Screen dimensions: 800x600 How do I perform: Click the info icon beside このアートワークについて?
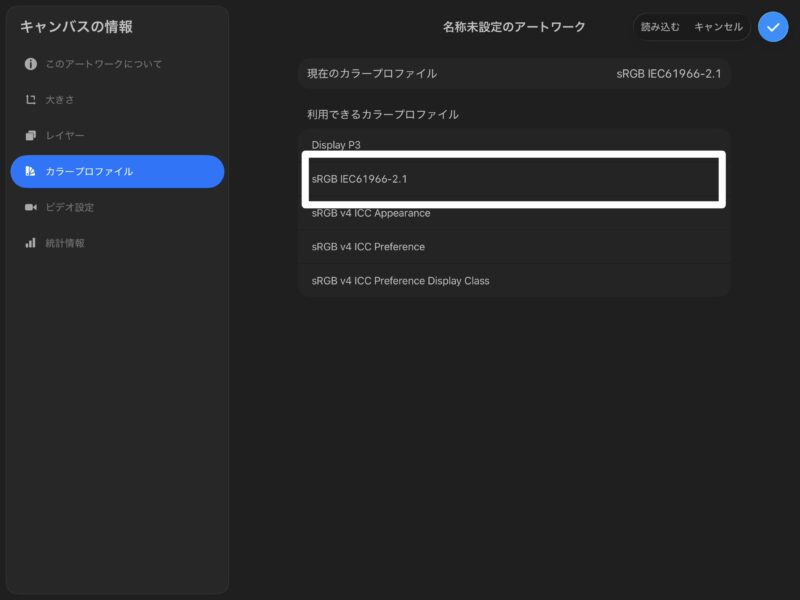tap(31, 64)
